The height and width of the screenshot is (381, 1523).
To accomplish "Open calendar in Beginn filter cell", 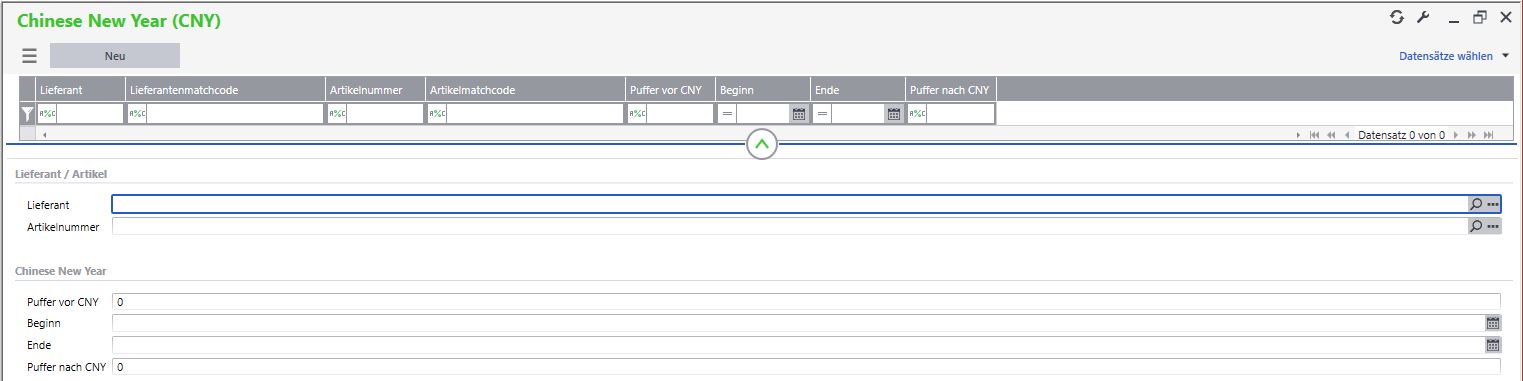I will pyautogui.click(x=799, y=114).
